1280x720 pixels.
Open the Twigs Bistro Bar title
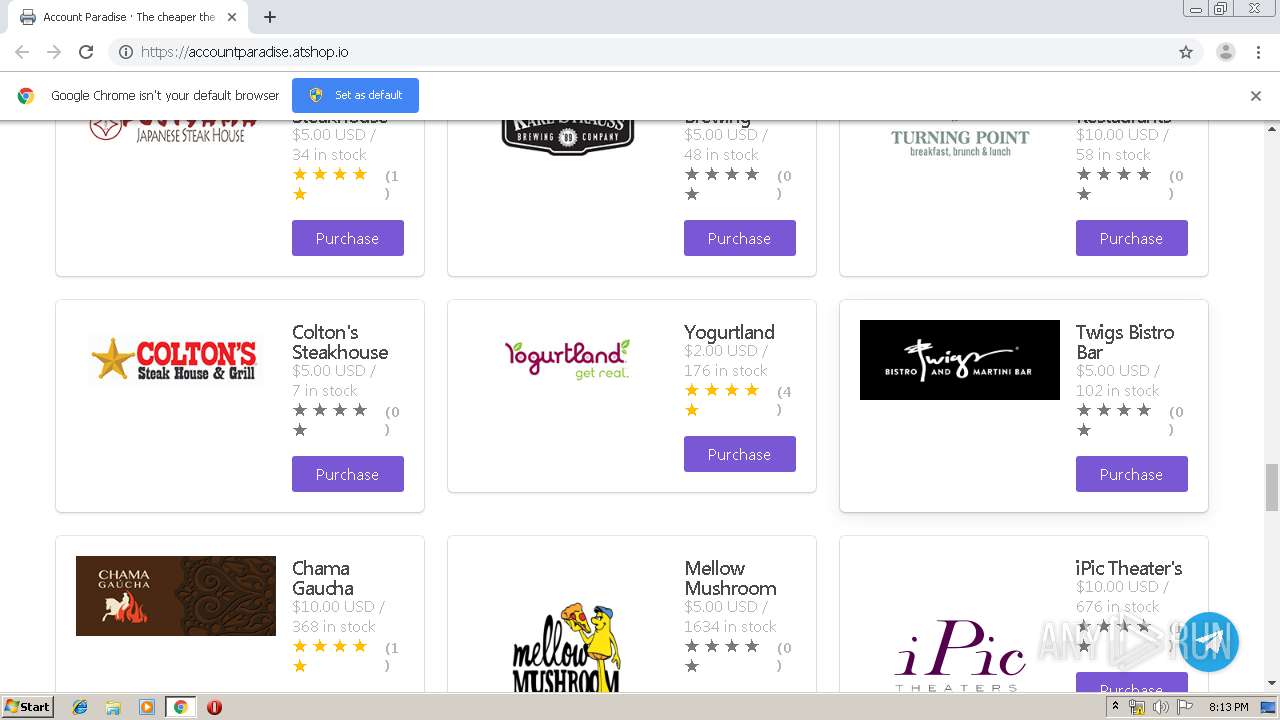tap(1125, 342)
